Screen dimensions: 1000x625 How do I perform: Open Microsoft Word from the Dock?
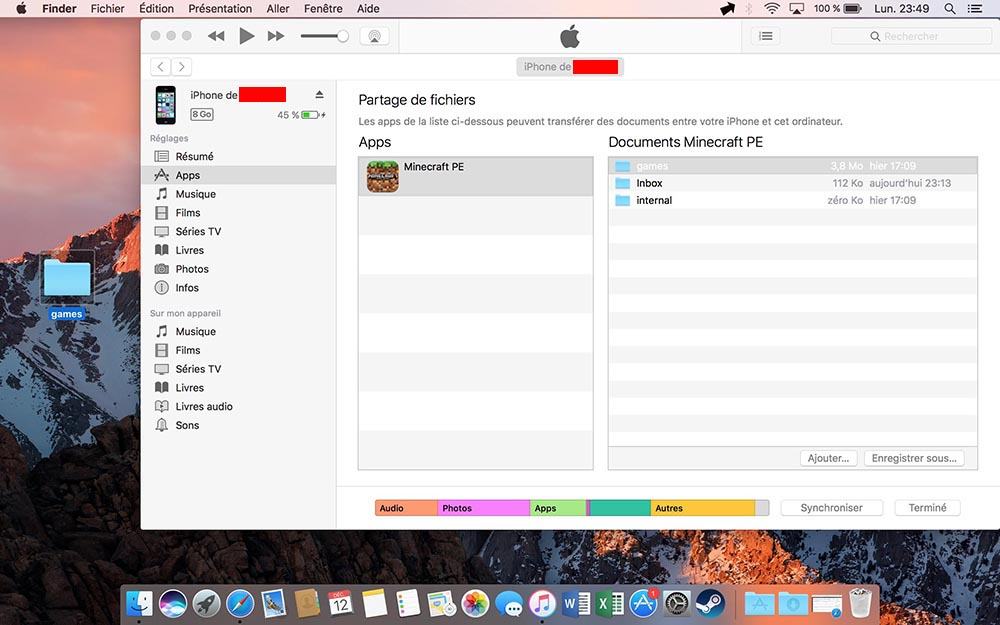click(x=576, y=603)
